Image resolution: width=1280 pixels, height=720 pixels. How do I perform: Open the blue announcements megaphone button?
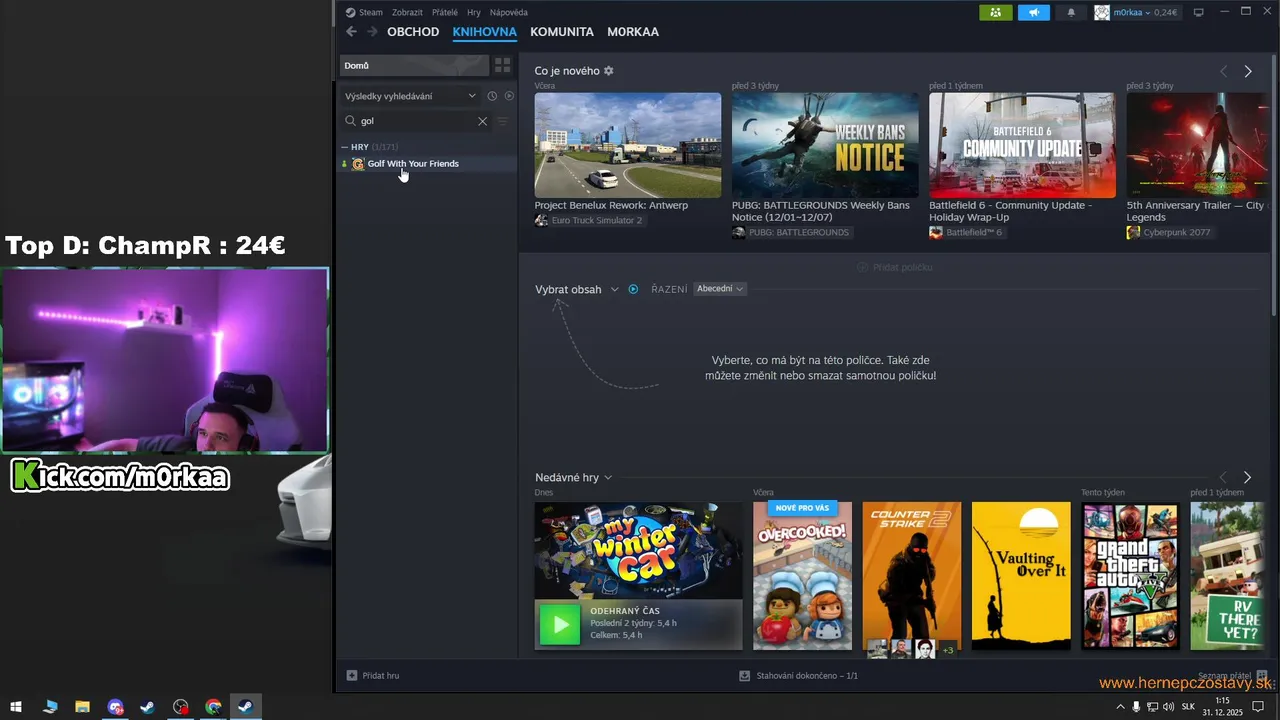pyautogui.click(x=1034, y=12)
